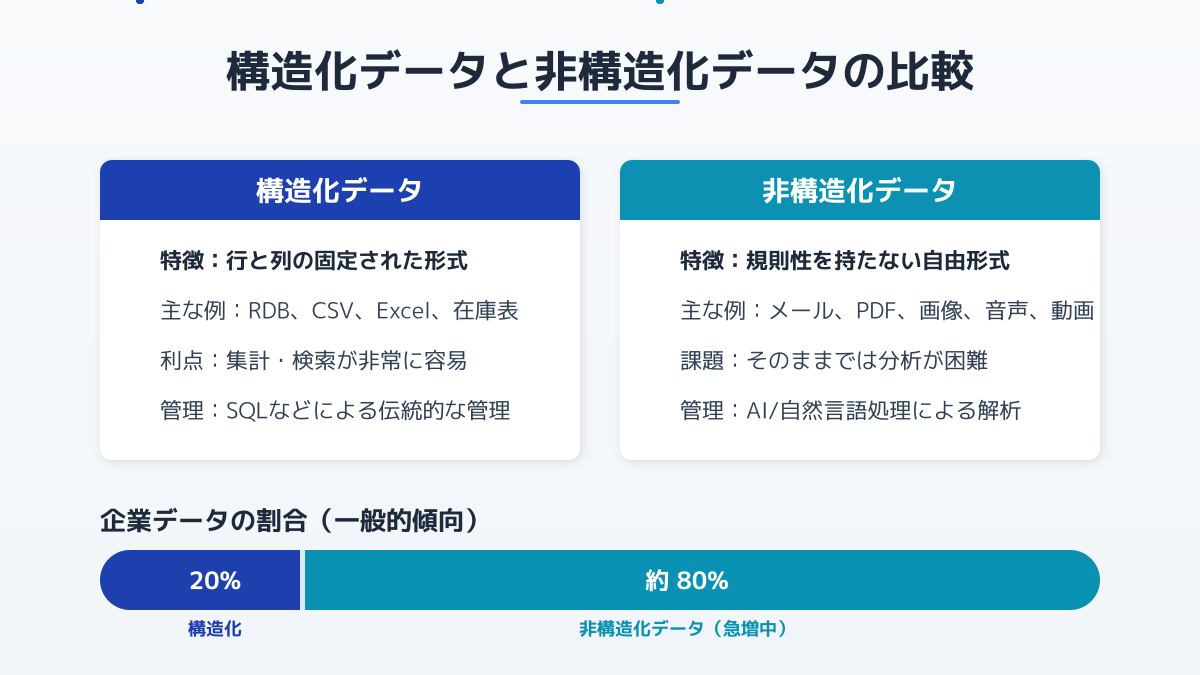Click the main title about data comparison

(x=600, y=74)
